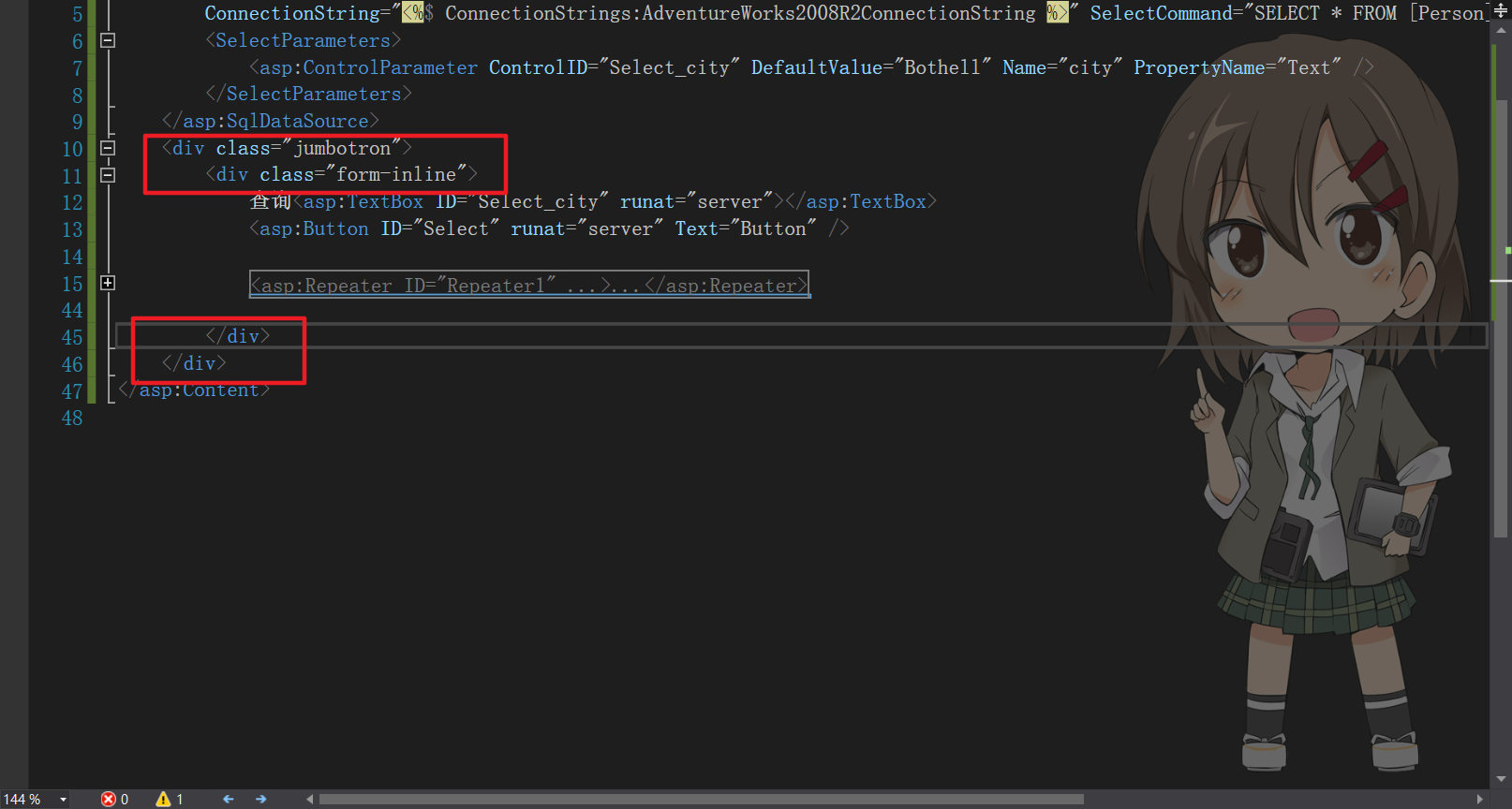
Task: Click the "form-inline" class value
Action: 395,174
